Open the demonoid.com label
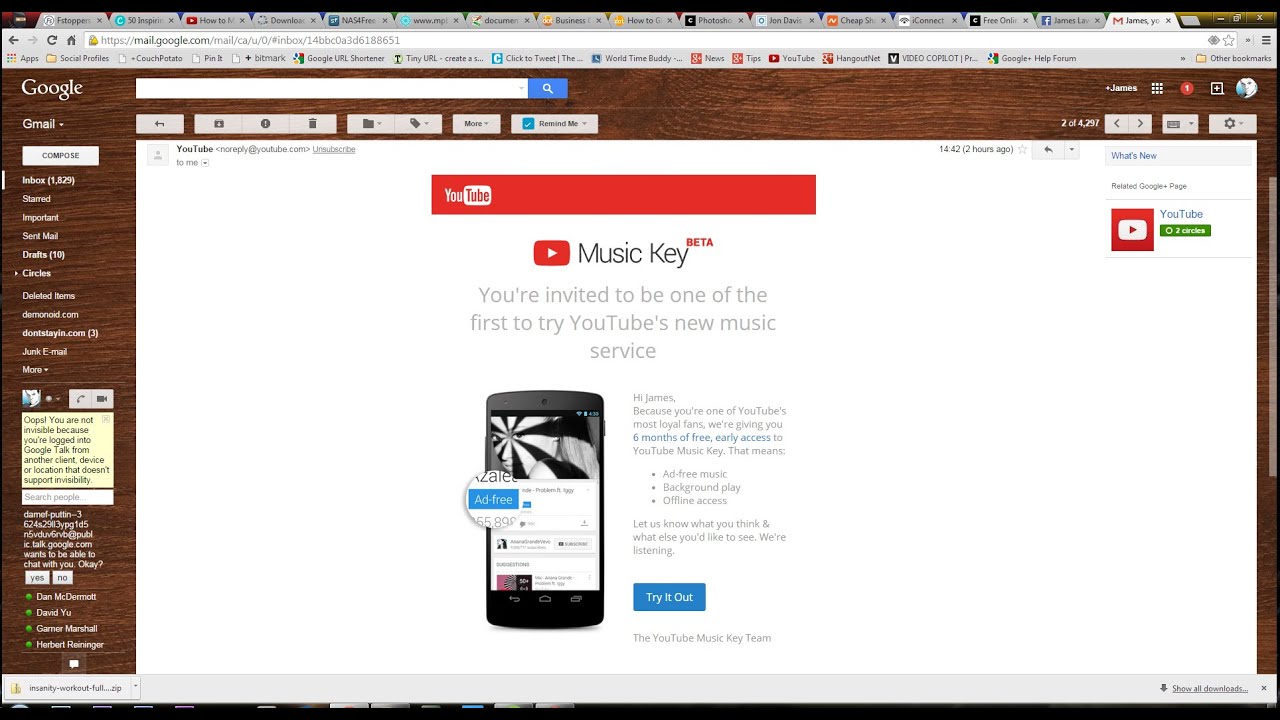 pos(50,314)
